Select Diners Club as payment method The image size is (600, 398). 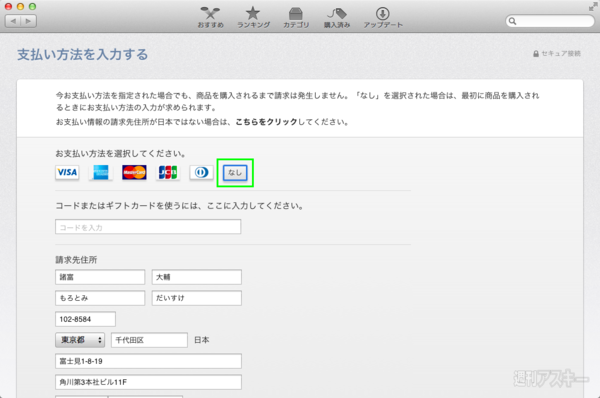click(x=201, y=172)
